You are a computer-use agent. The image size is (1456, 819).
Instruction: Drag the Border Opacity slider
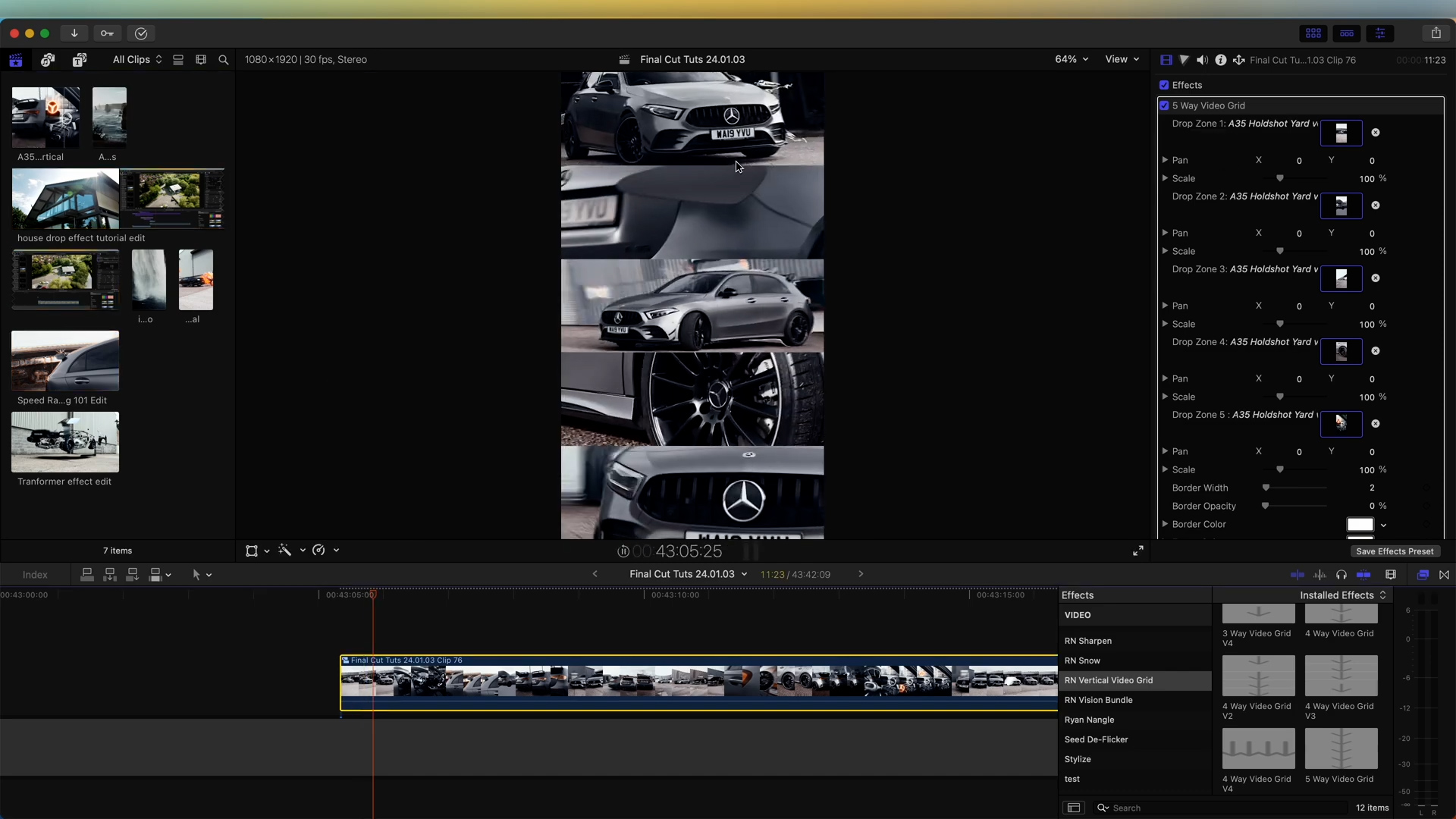[x=1264, y=506]
